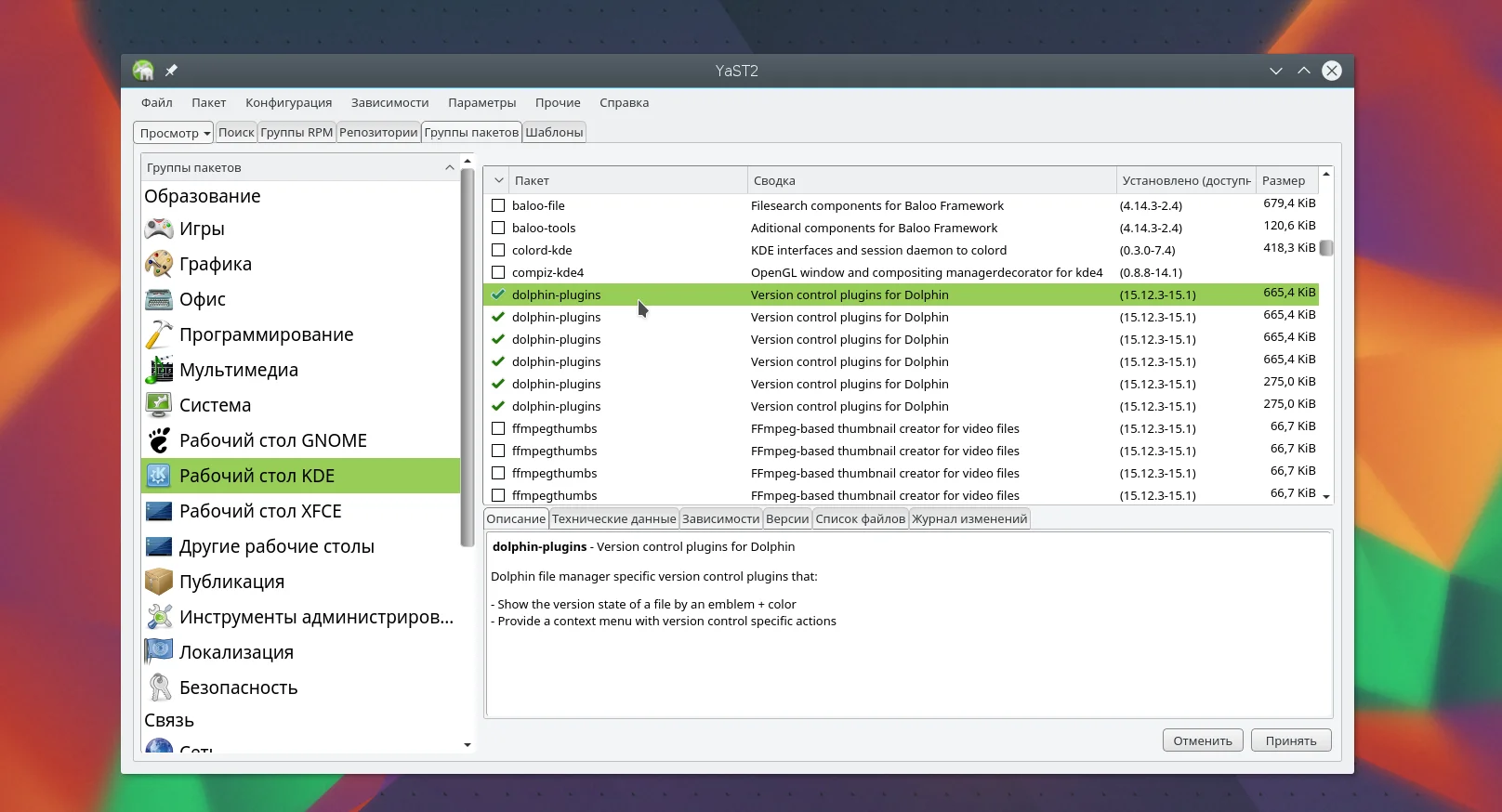Expand the package status column header chevron

[499, 180]
